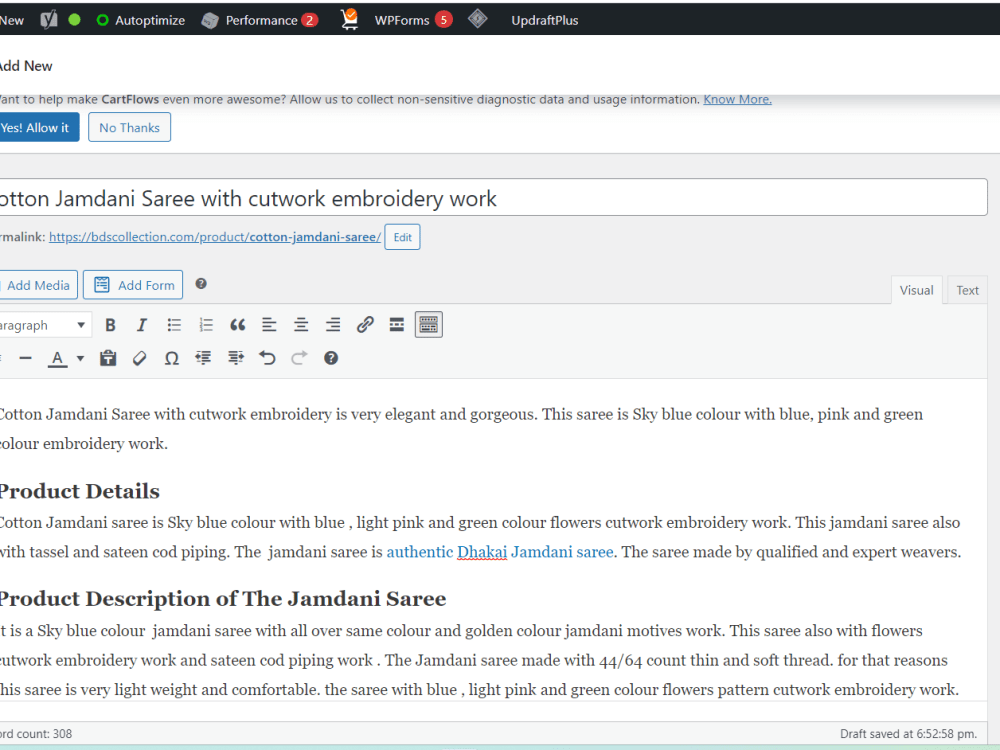Apply blockquote formatting

[238, 325]
